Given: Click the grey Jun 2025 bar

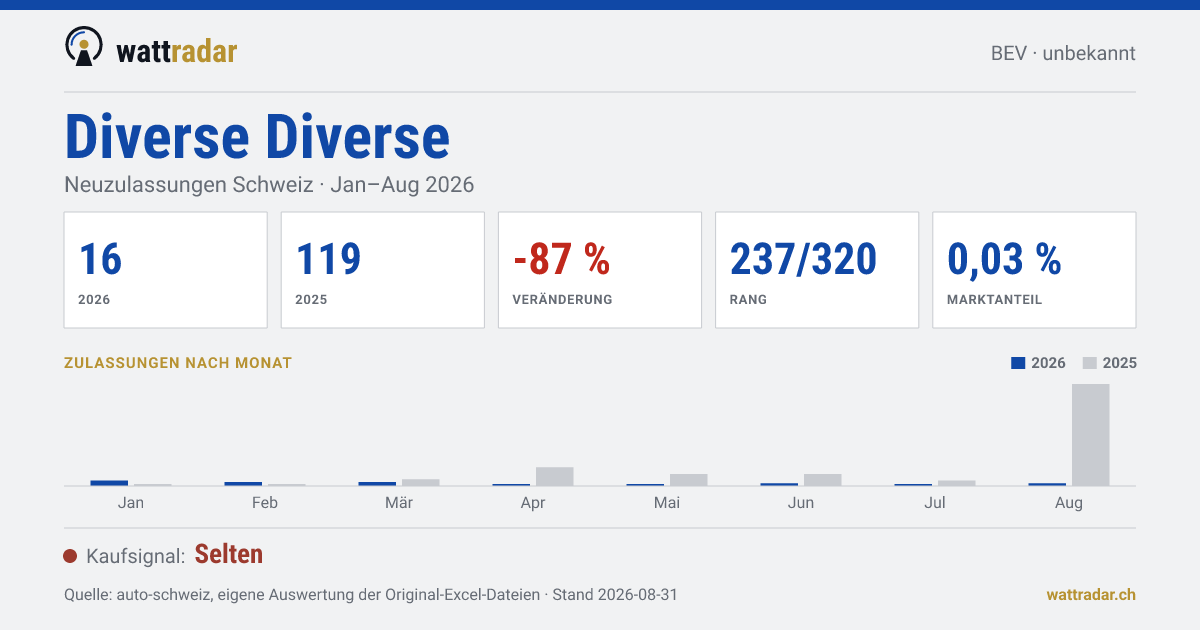Looking at the screenshot, I should (x=822, y=480).
